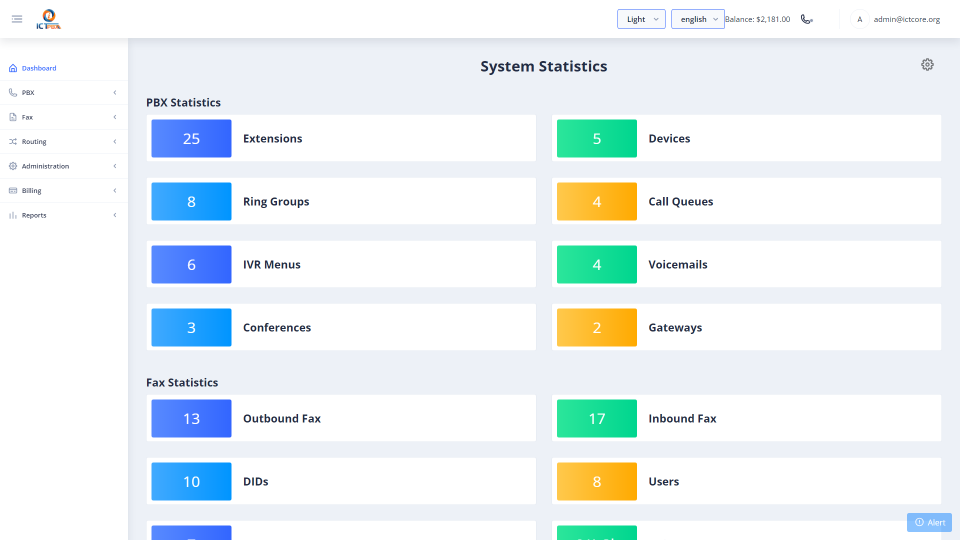Click the Extensions label
The width and height of the screenshot is (960, 540).
click(272, 138)
